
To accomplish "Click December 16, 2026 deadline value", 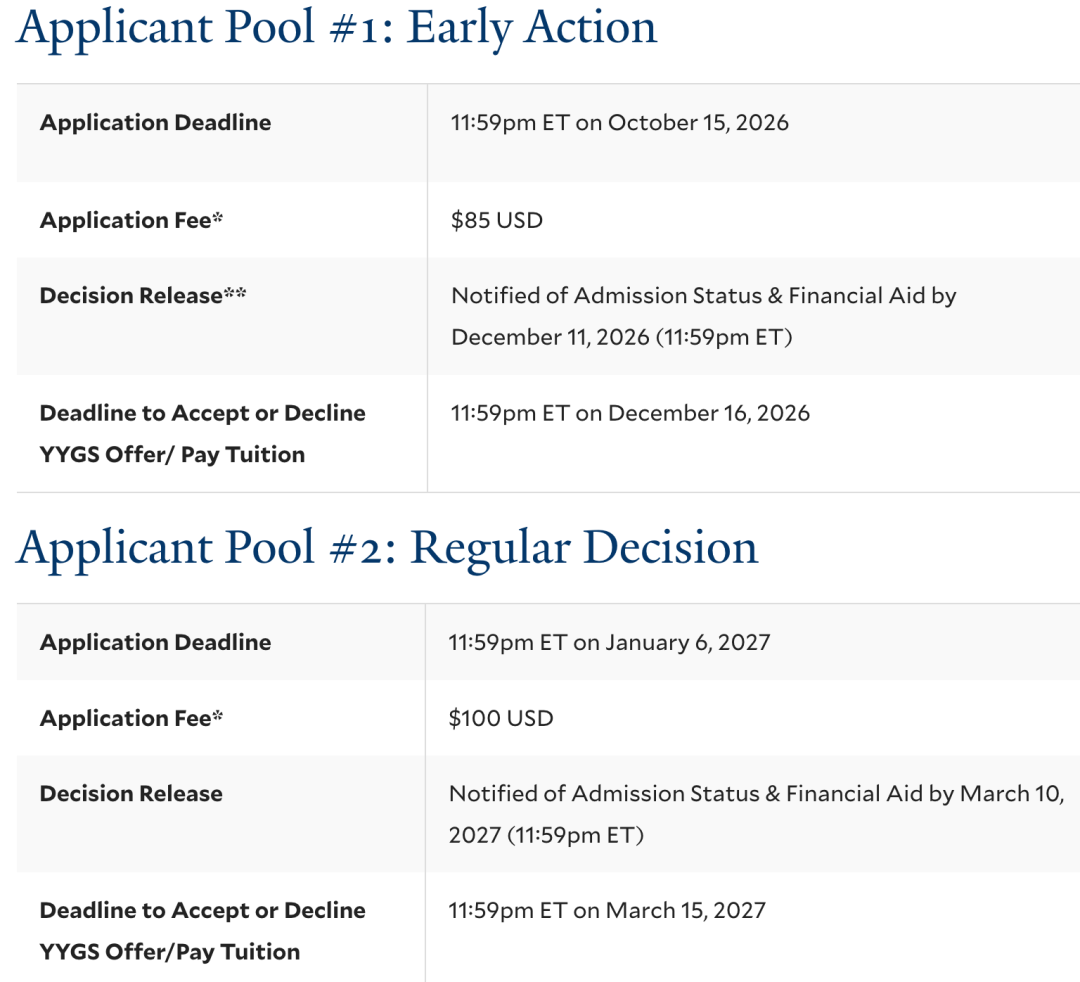I will tap(630, 413).
